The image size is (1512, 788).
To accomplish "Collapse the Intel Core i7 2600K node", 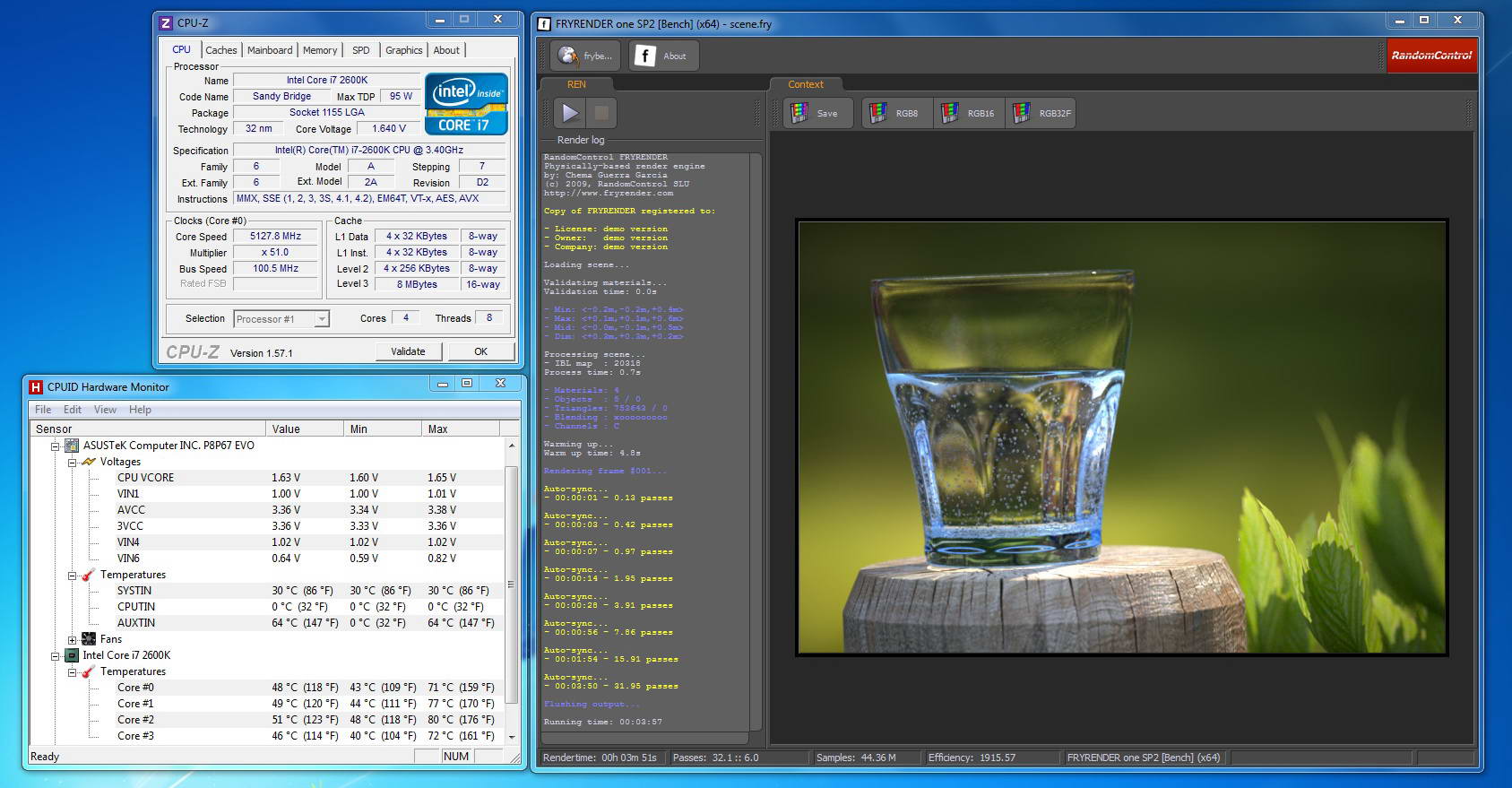I will click(56, 655).
